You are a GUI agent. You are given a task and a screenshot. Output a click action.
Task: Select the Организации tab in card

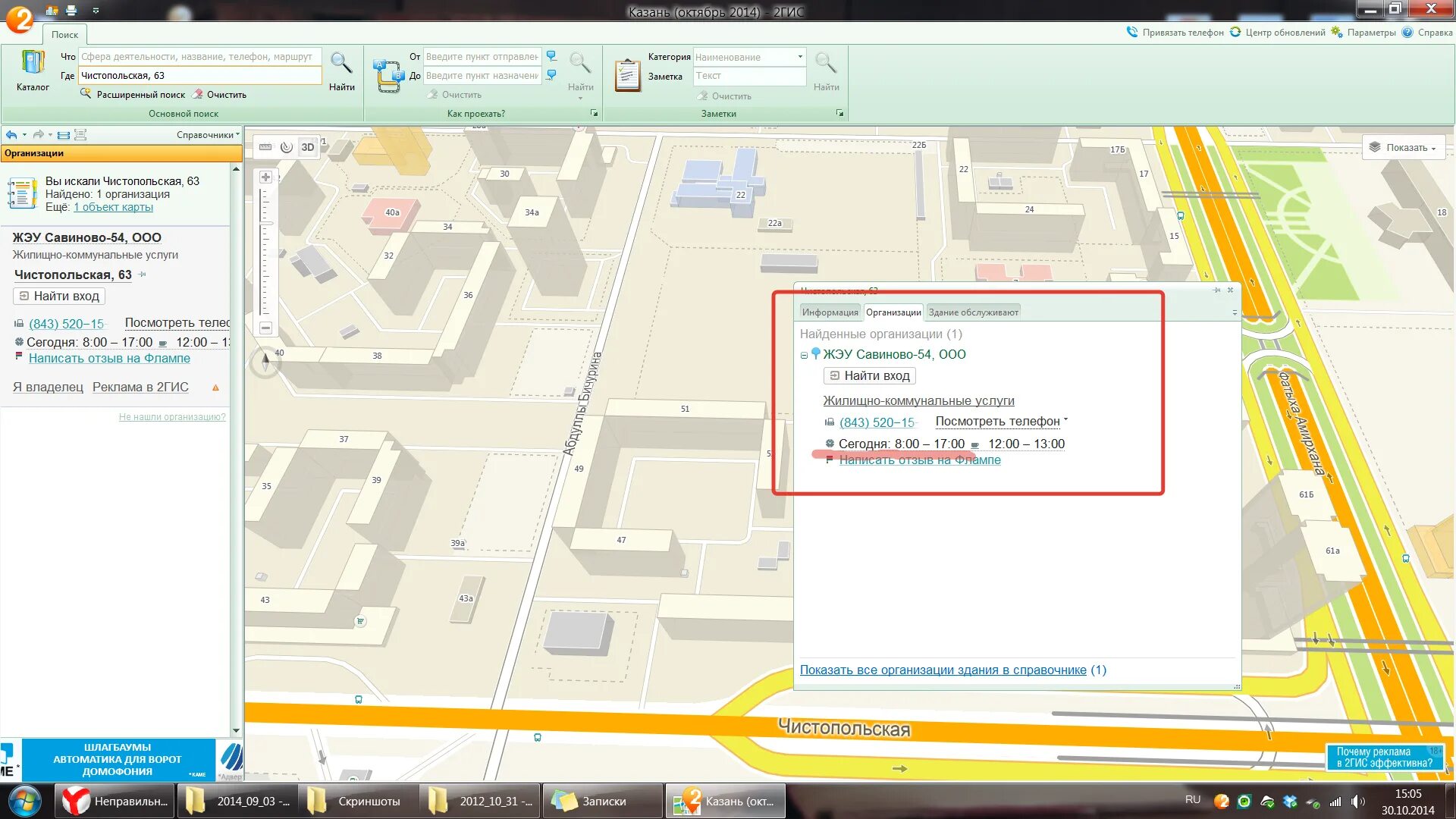coord(893,312)
